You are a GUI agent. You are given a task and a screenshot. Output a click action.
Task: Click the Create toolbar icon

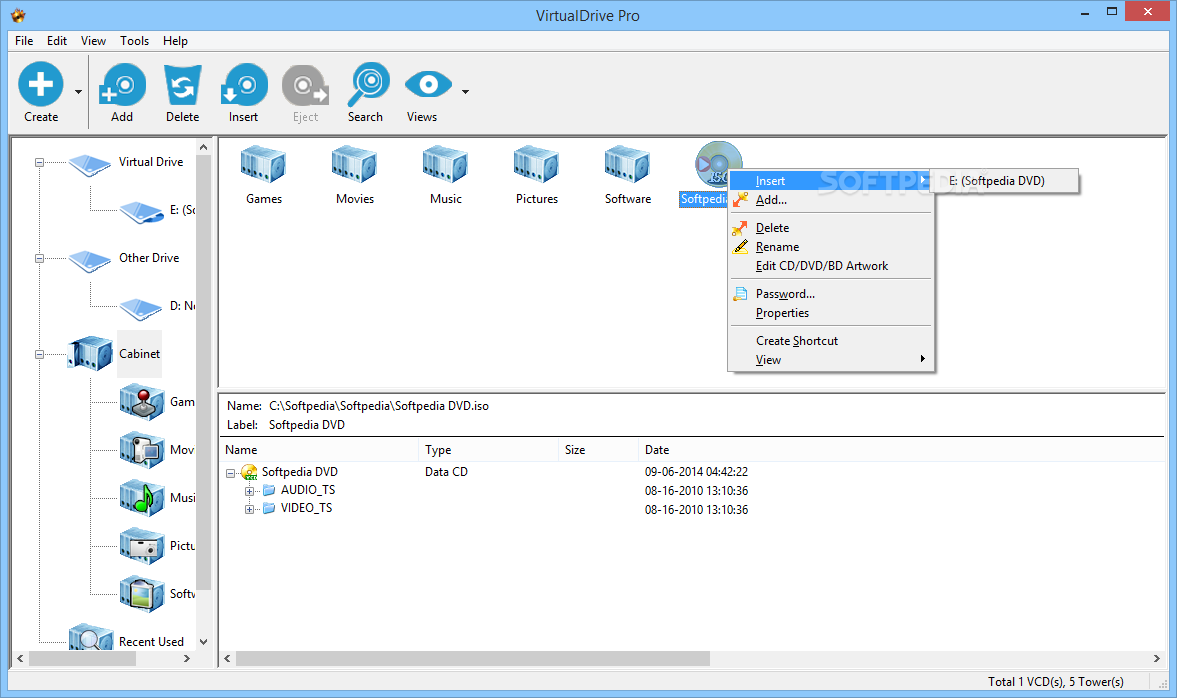[41, 84]
